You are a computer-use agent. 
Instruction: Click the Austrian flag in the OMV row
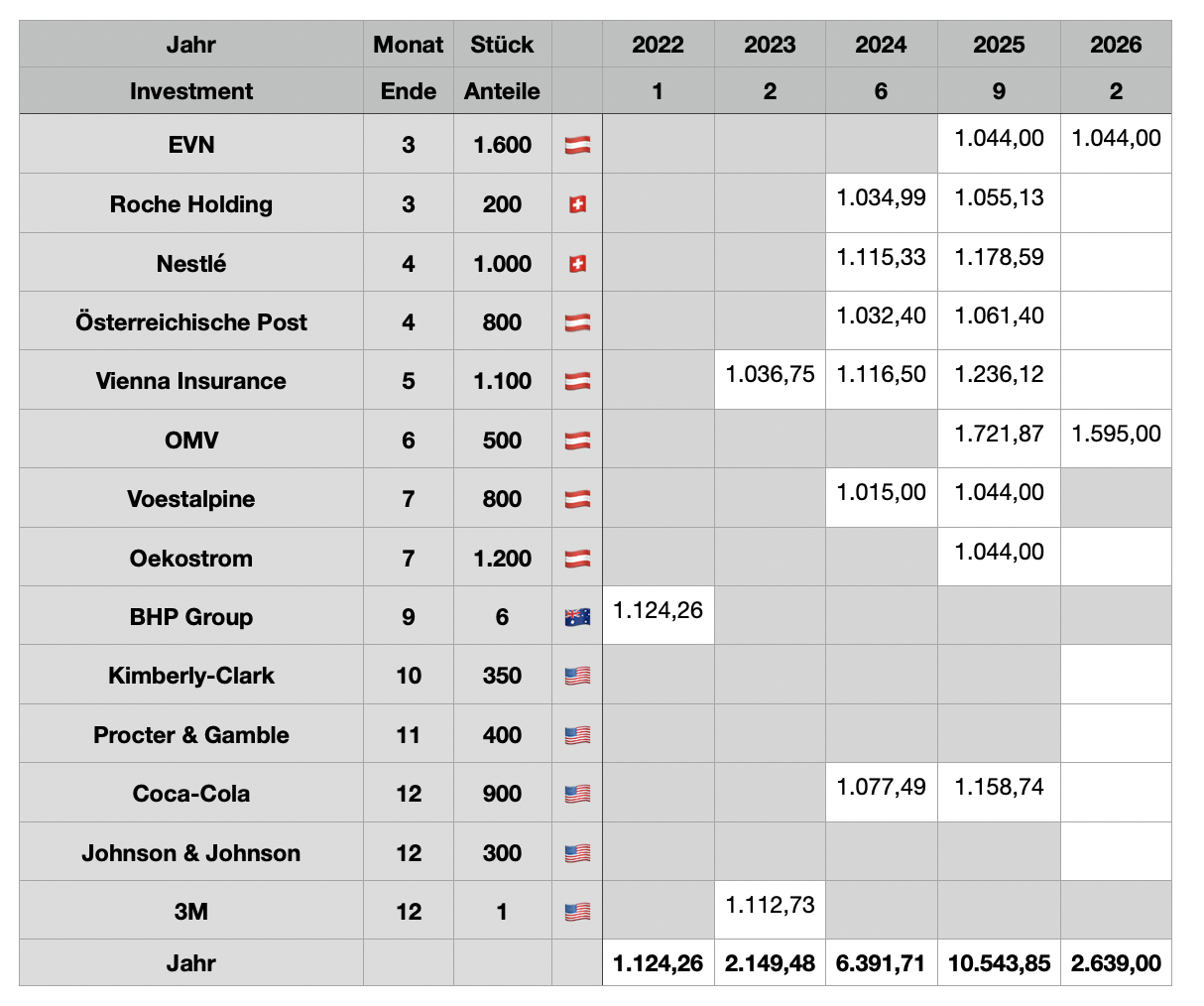(577, 440)
